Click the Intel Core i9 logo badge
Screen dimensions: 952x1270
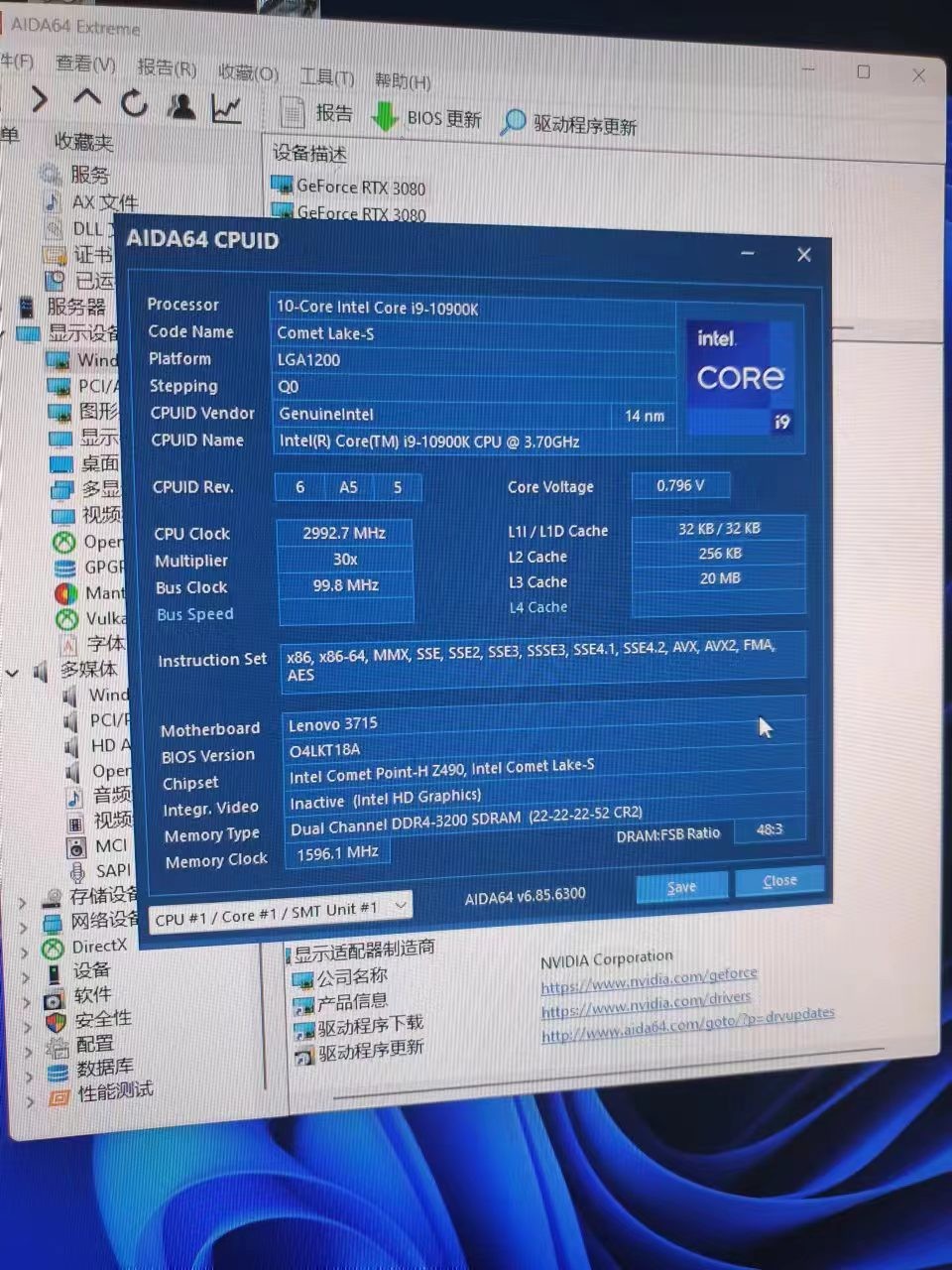[743, 378]
